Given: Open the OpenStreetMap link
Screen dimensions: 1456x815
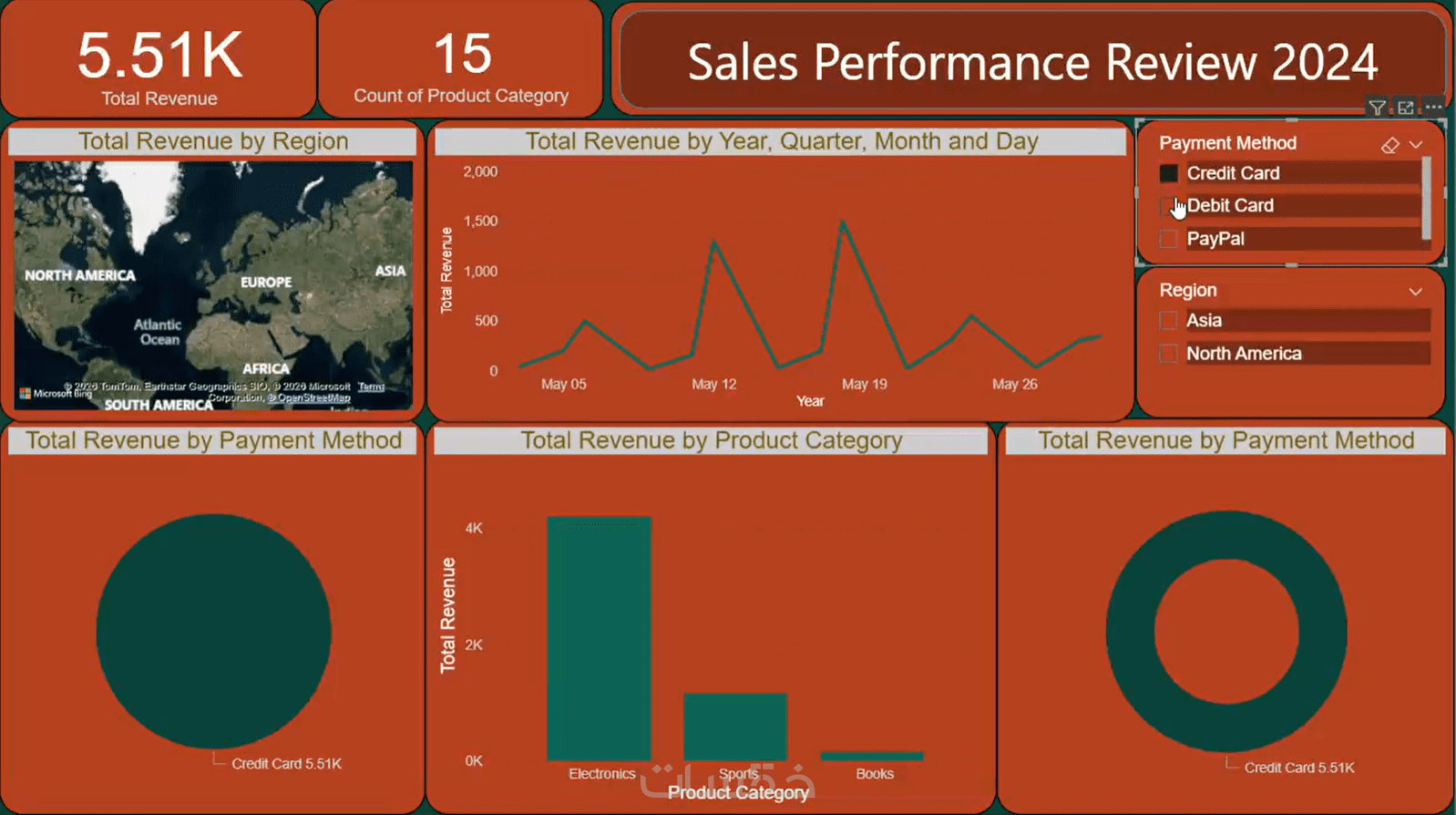Looking at the screenshot, I should point(309,397).
